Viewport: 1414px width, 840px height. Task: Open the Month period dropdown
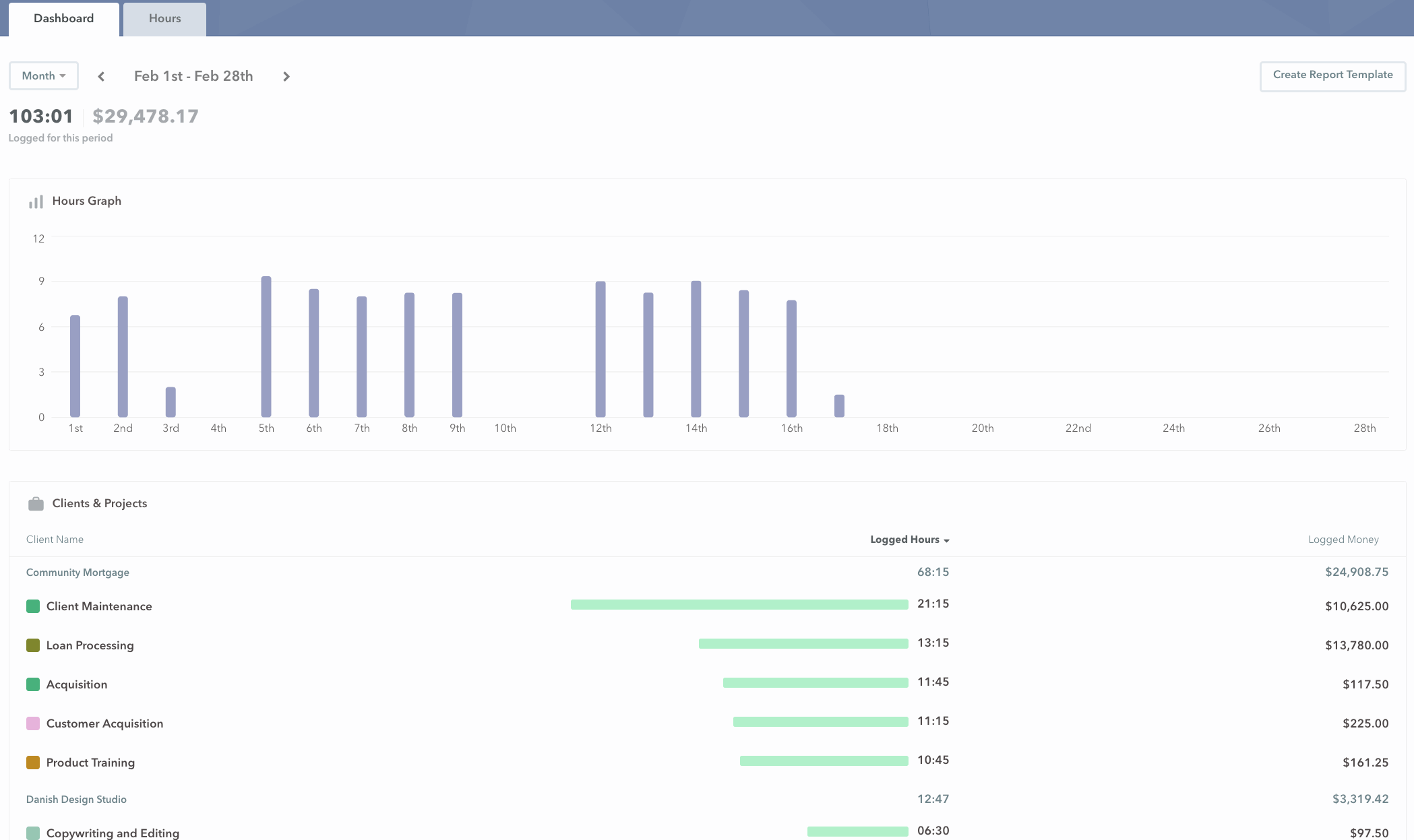[x=44, y=76]
